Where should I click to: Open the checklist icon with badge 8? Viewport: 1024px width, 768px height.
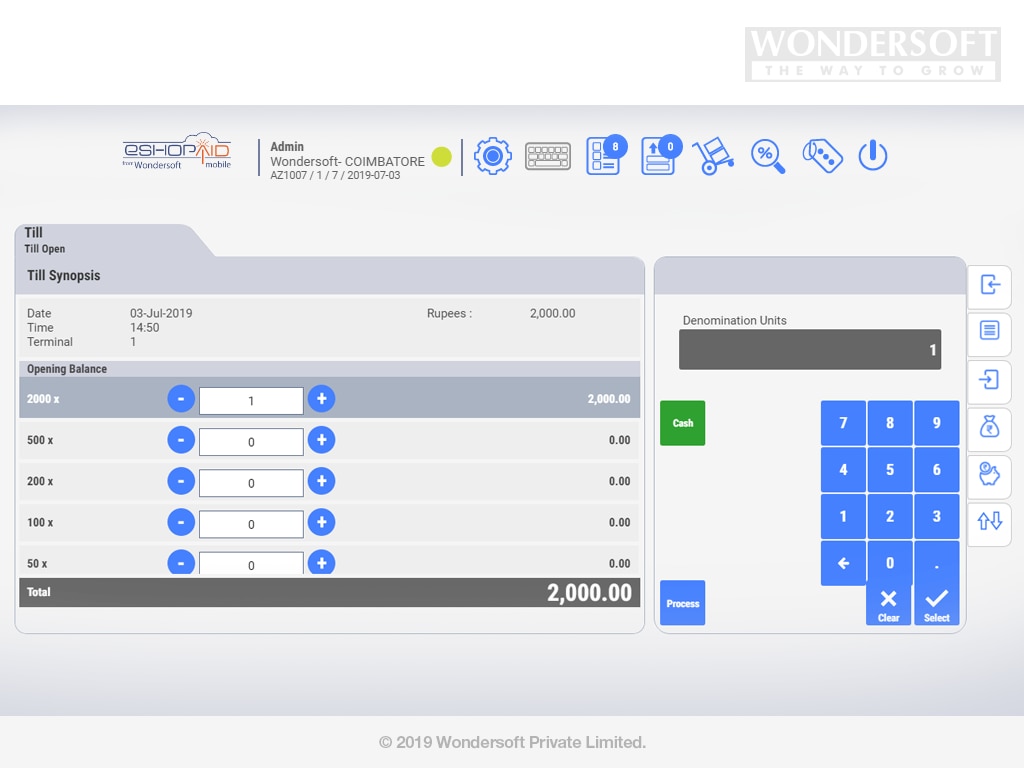604,156
